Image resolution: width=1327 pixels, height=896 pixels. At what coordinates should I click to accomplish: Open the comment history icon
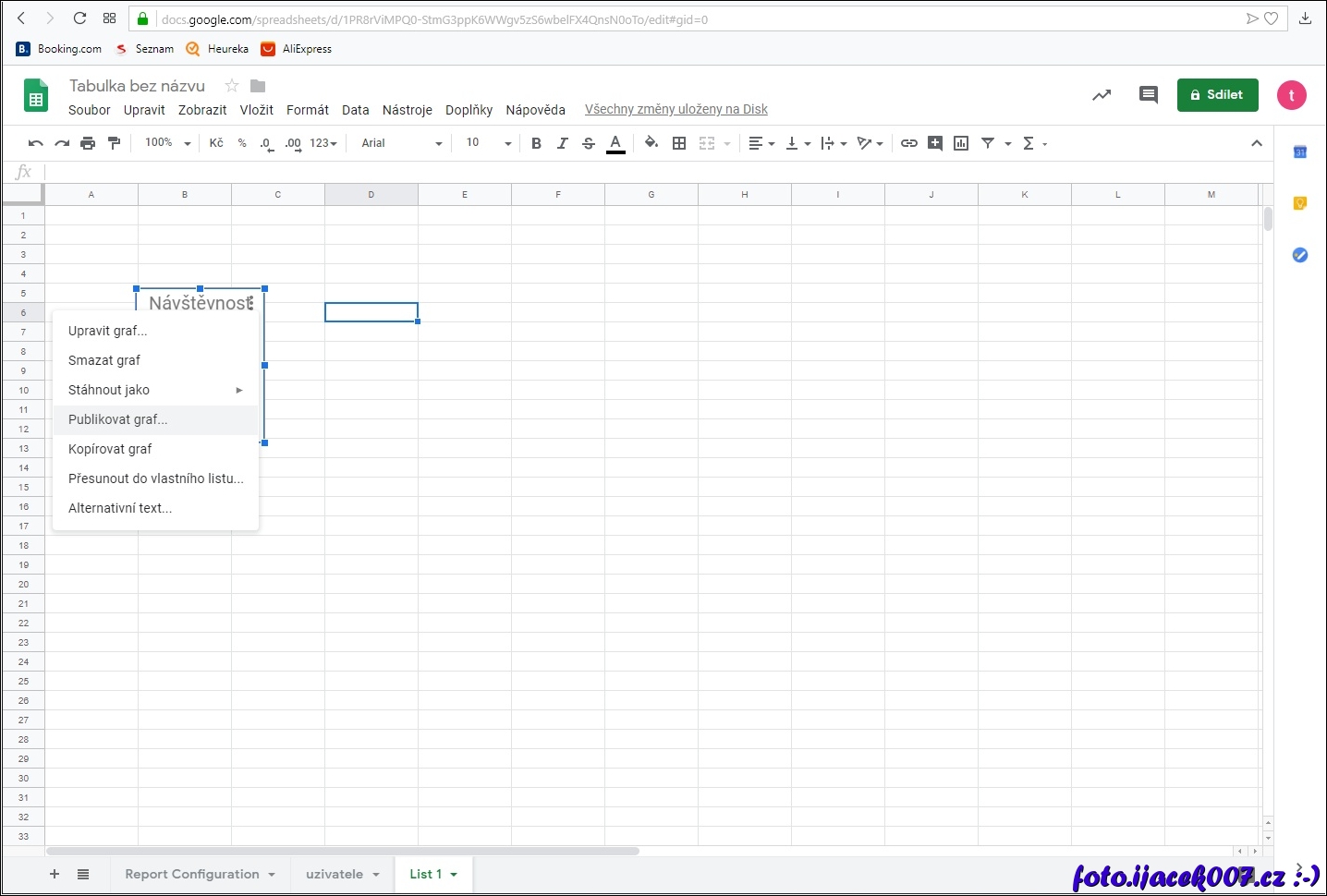[1148, 94]
